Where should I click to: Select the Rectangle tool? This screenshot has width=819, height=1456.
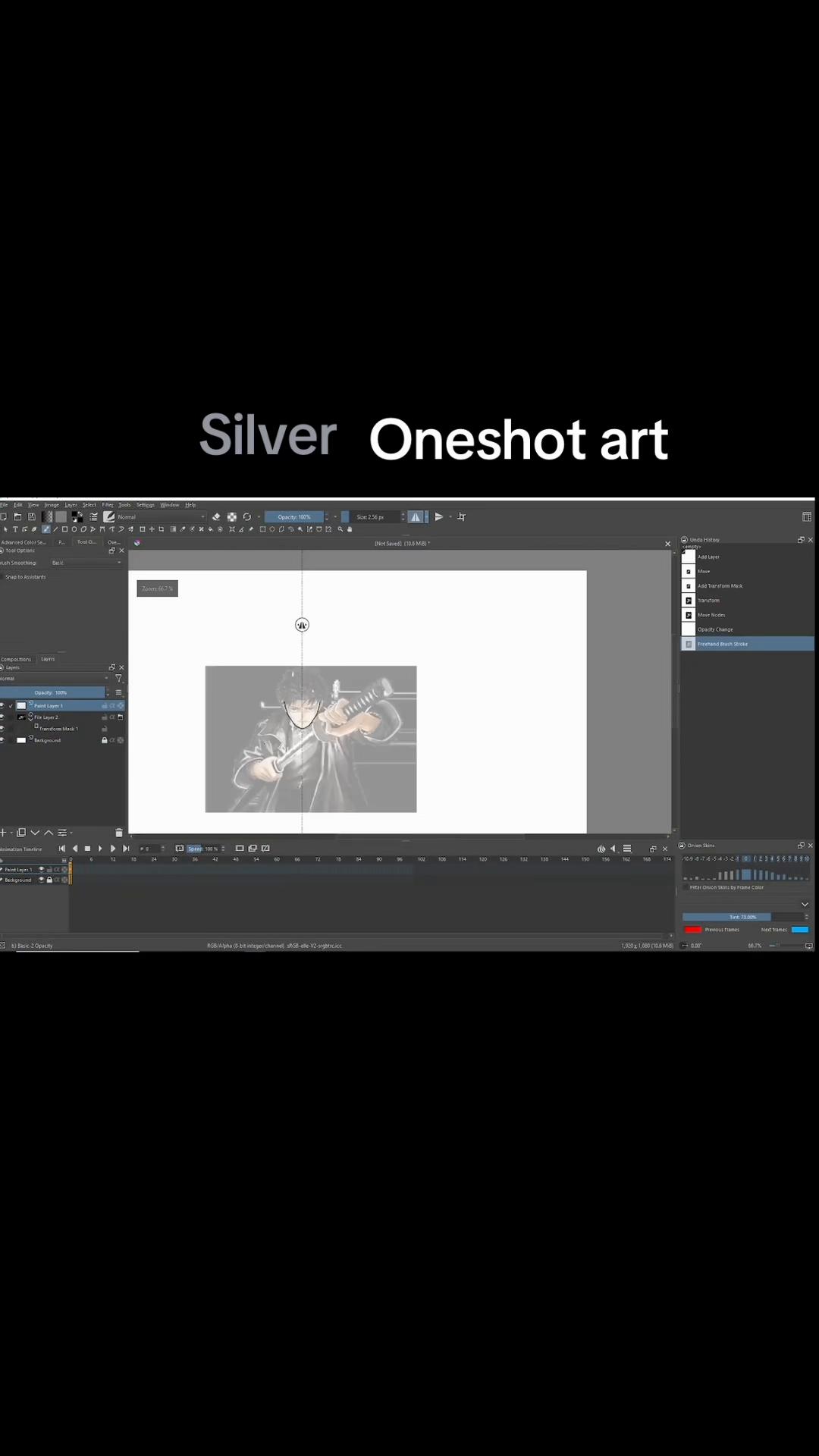[64, 529]
